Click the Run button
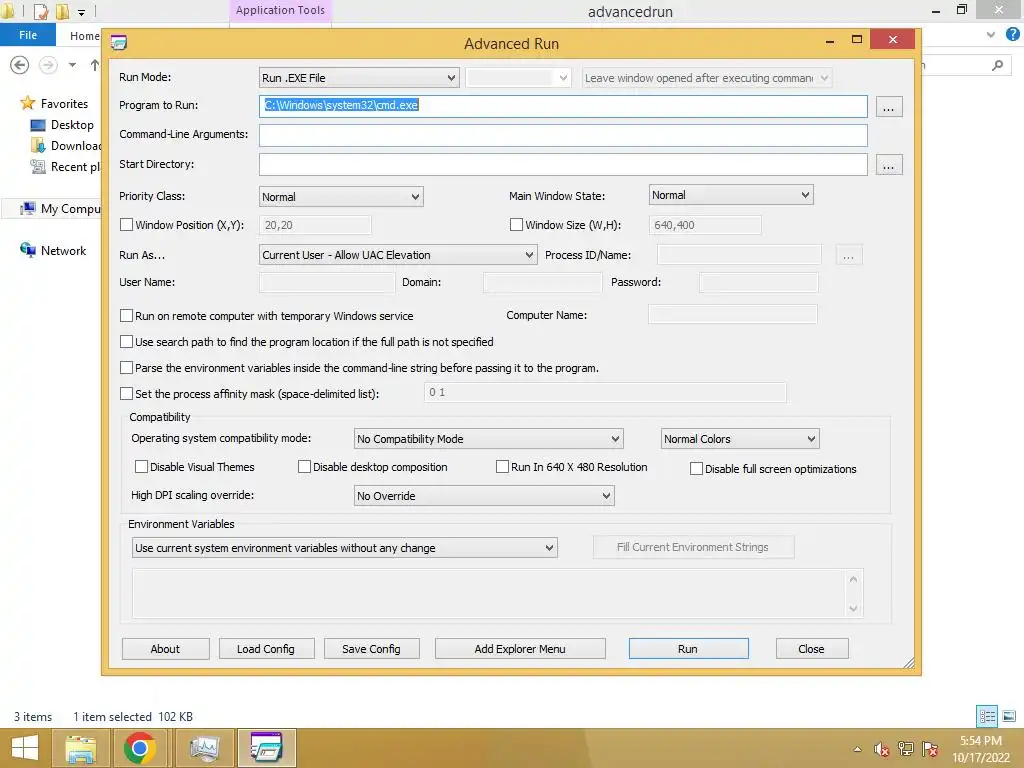The height and width of the screenshot is (768, 1024). point(688,648)
